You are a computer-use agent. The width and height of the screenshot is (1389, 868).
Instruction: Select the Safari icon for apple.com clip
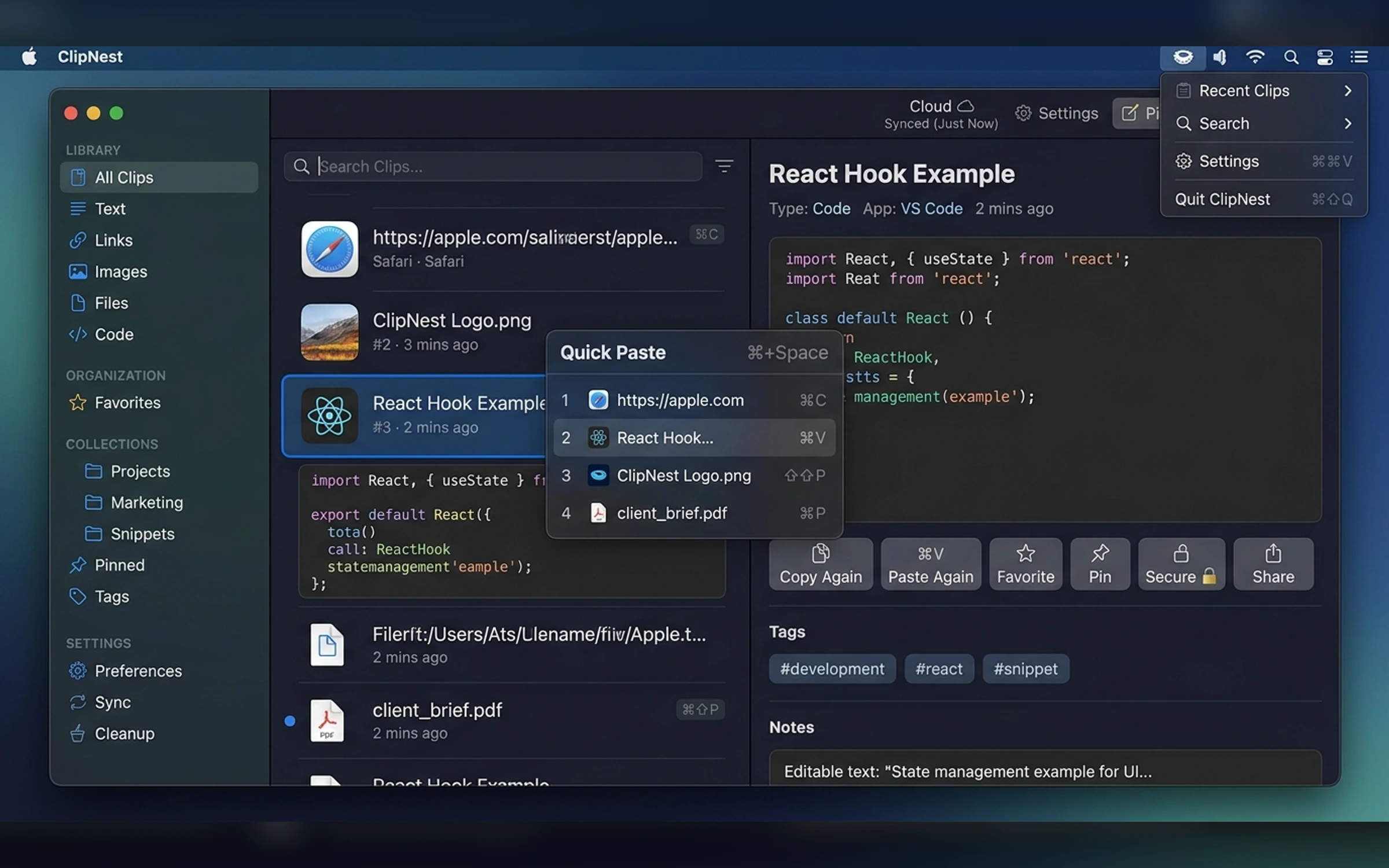(x=329, y=249)
